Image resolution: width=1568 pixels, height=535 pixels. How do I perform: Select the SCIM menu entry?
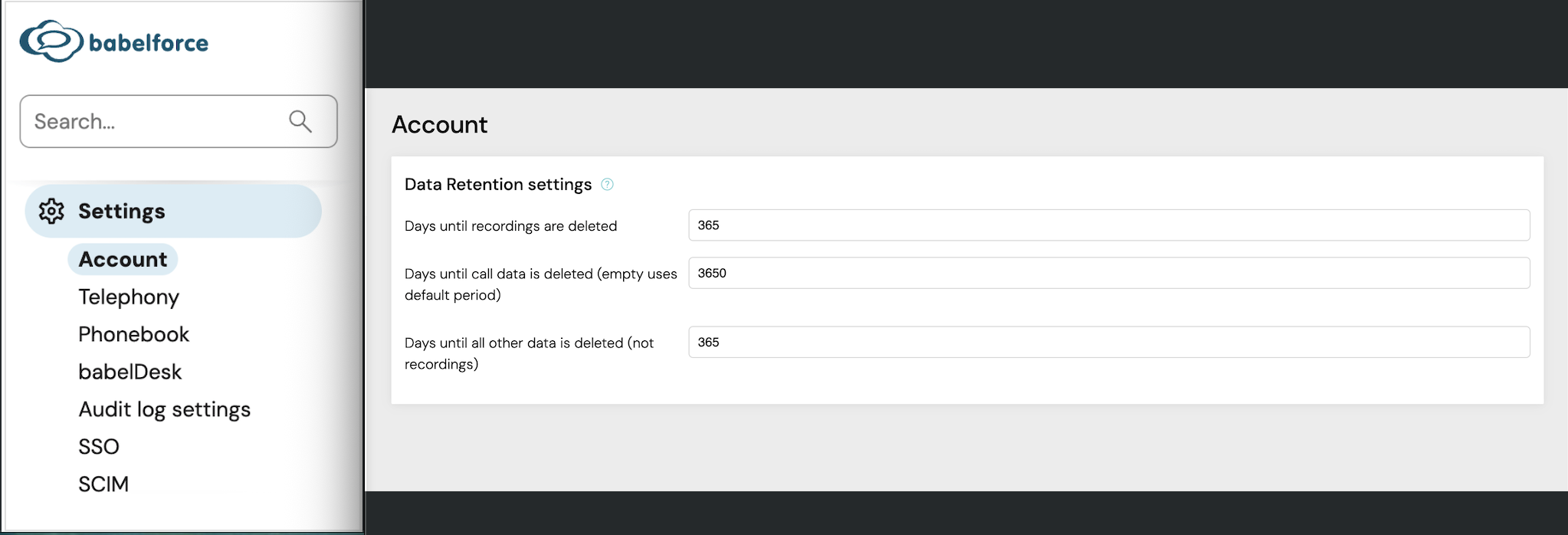click(103, 484)
